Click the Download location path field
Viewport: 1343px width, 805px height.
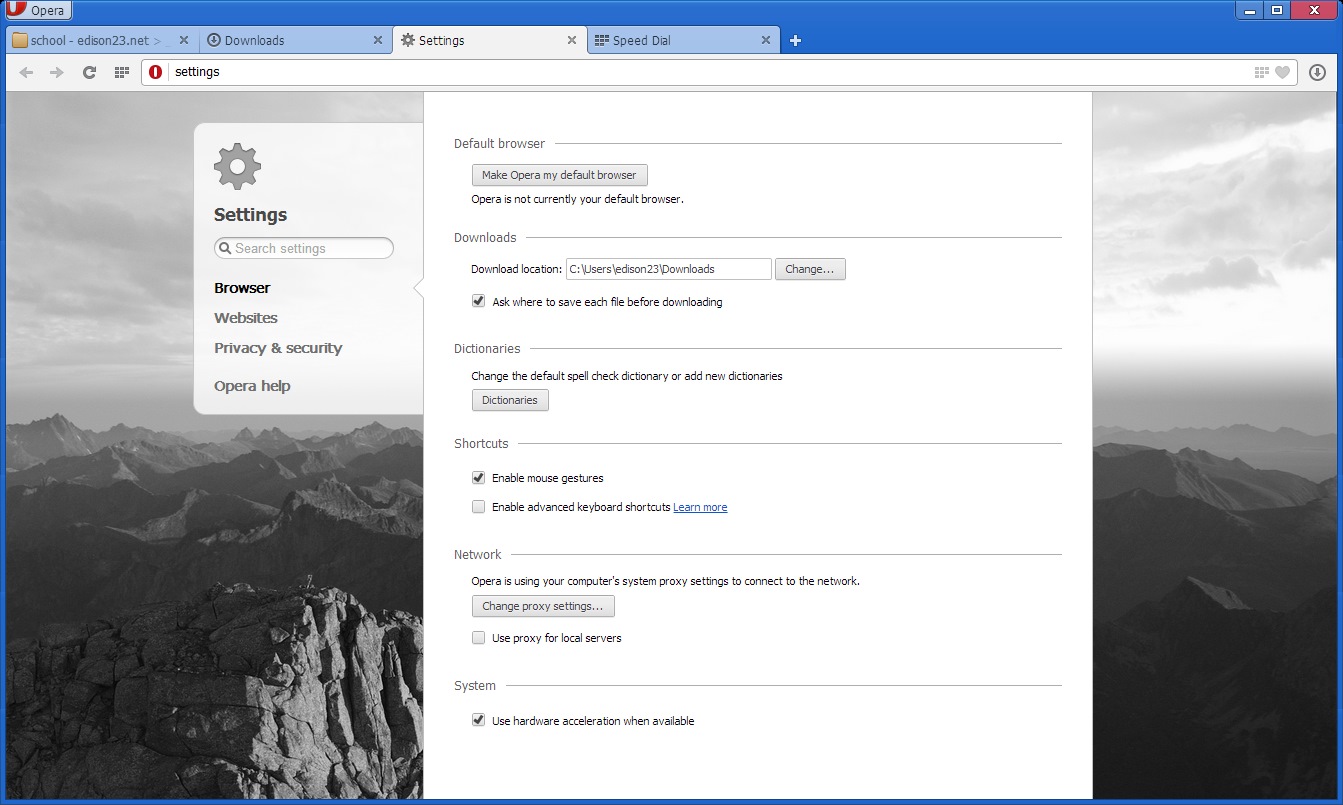tap(669, 269)
